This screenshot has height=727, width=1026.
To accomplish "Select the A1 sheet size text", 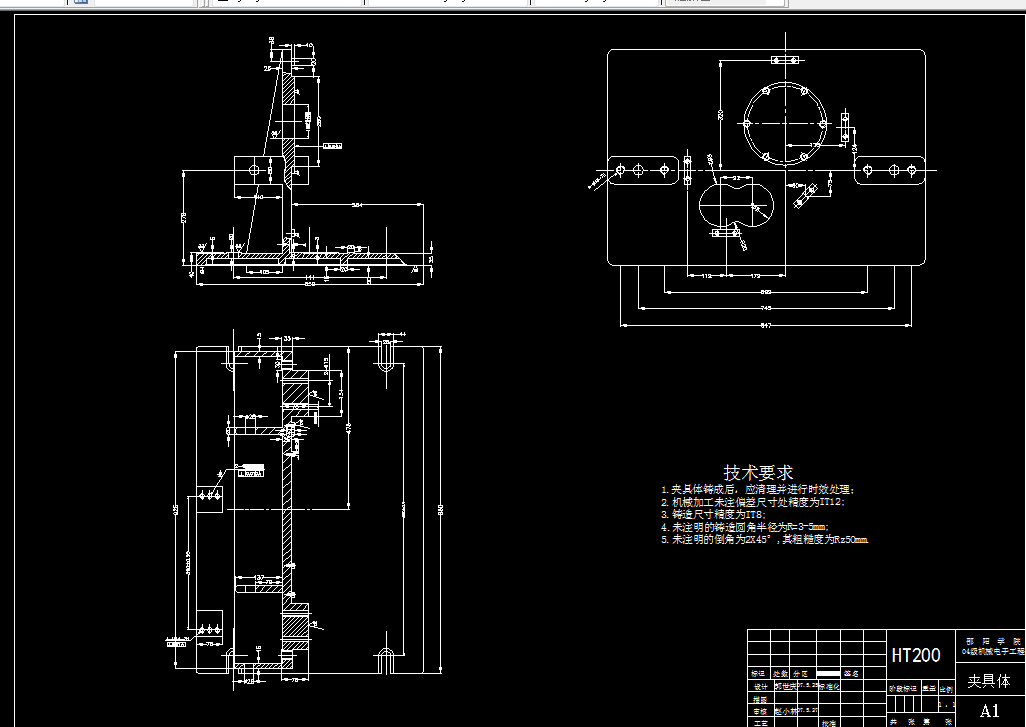I will pyautogui.click(x=989, y=711).
